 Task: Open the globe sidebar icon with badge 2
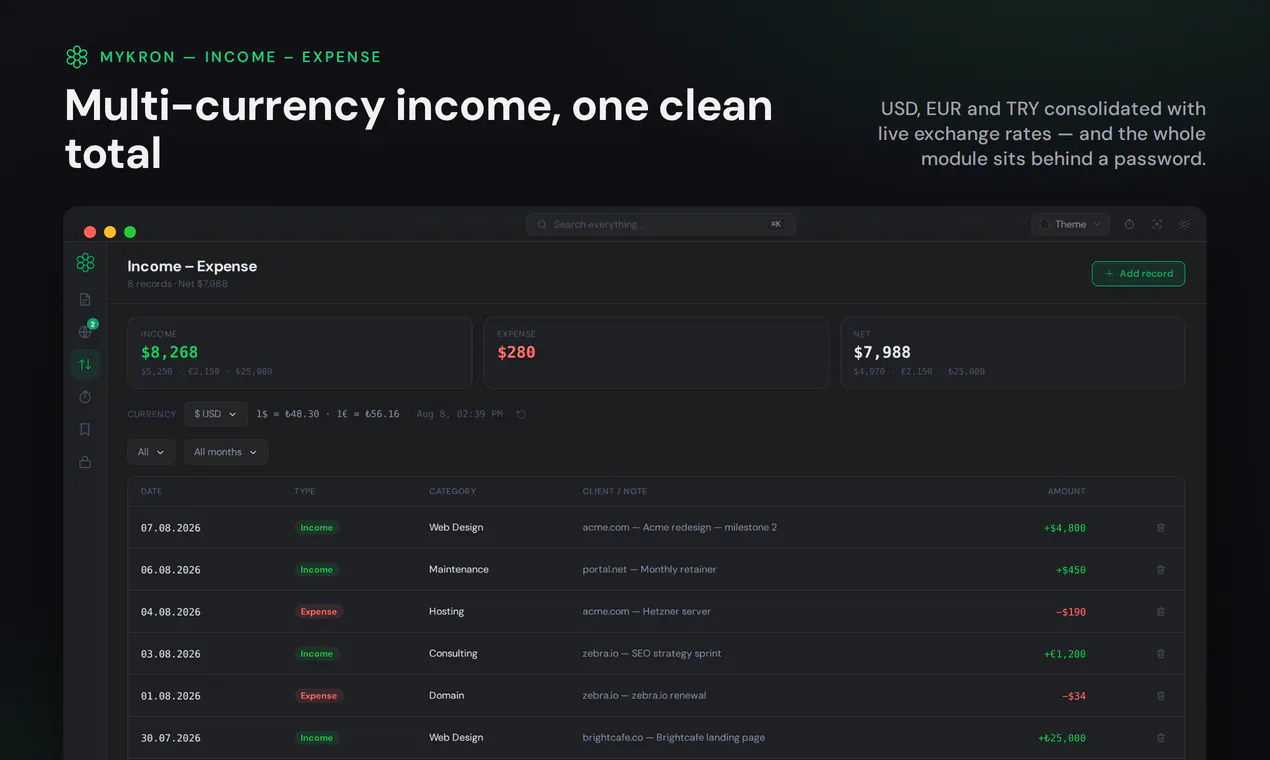85,331
